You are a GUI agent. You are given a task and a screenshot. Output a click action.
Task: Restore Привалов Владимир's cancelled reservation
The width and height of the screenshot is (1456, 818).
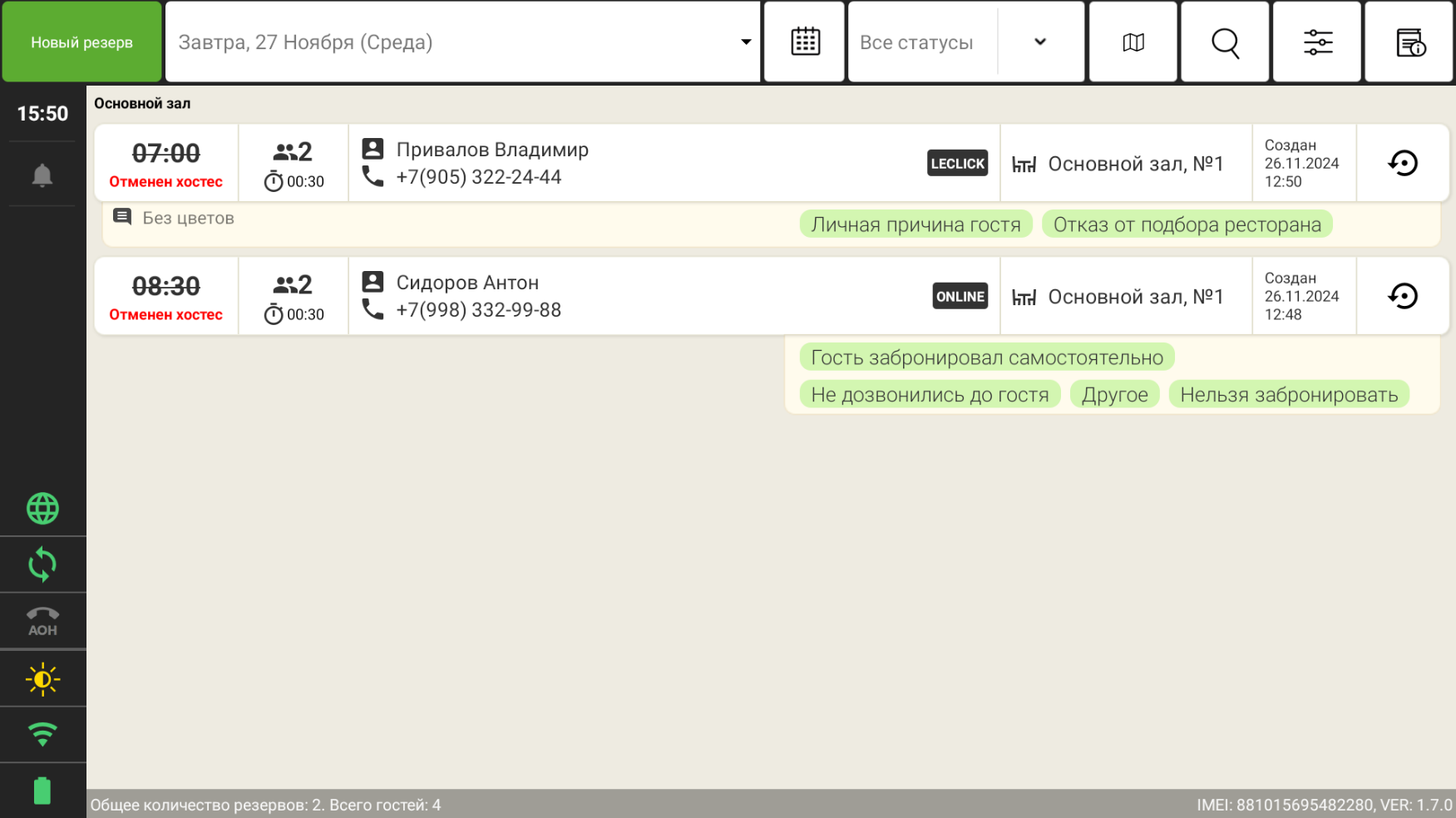(x=1402, y=163)
